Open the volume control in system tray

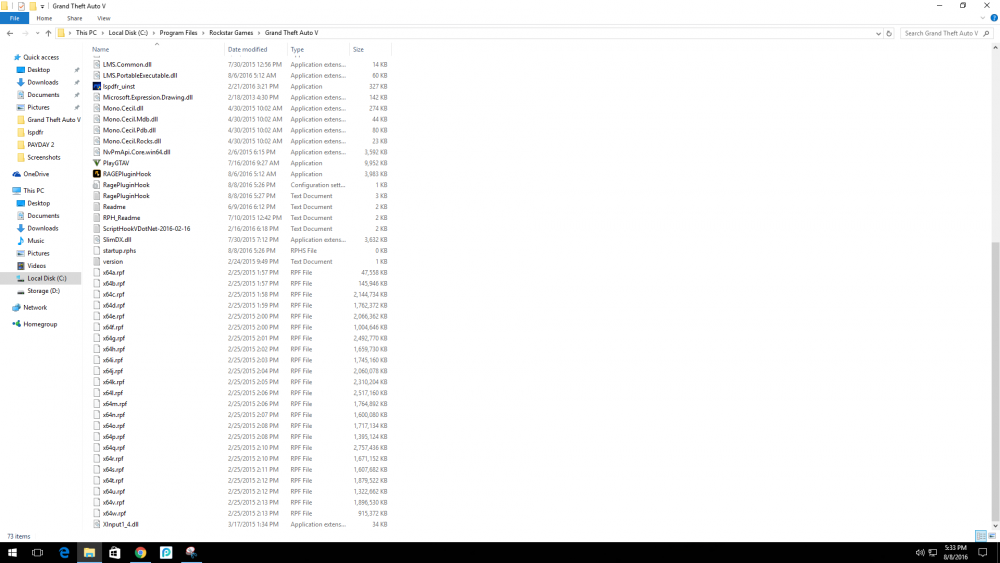pyautogui.click(x=920, y=552)
